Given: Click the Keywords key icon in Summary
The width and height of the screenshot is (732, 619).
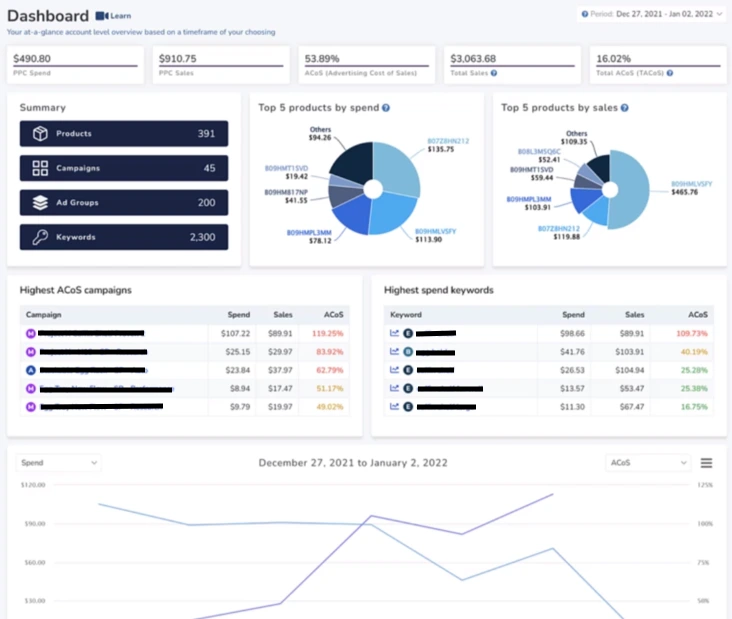Looking at the screenshot, I should click(x=40, y=237).
